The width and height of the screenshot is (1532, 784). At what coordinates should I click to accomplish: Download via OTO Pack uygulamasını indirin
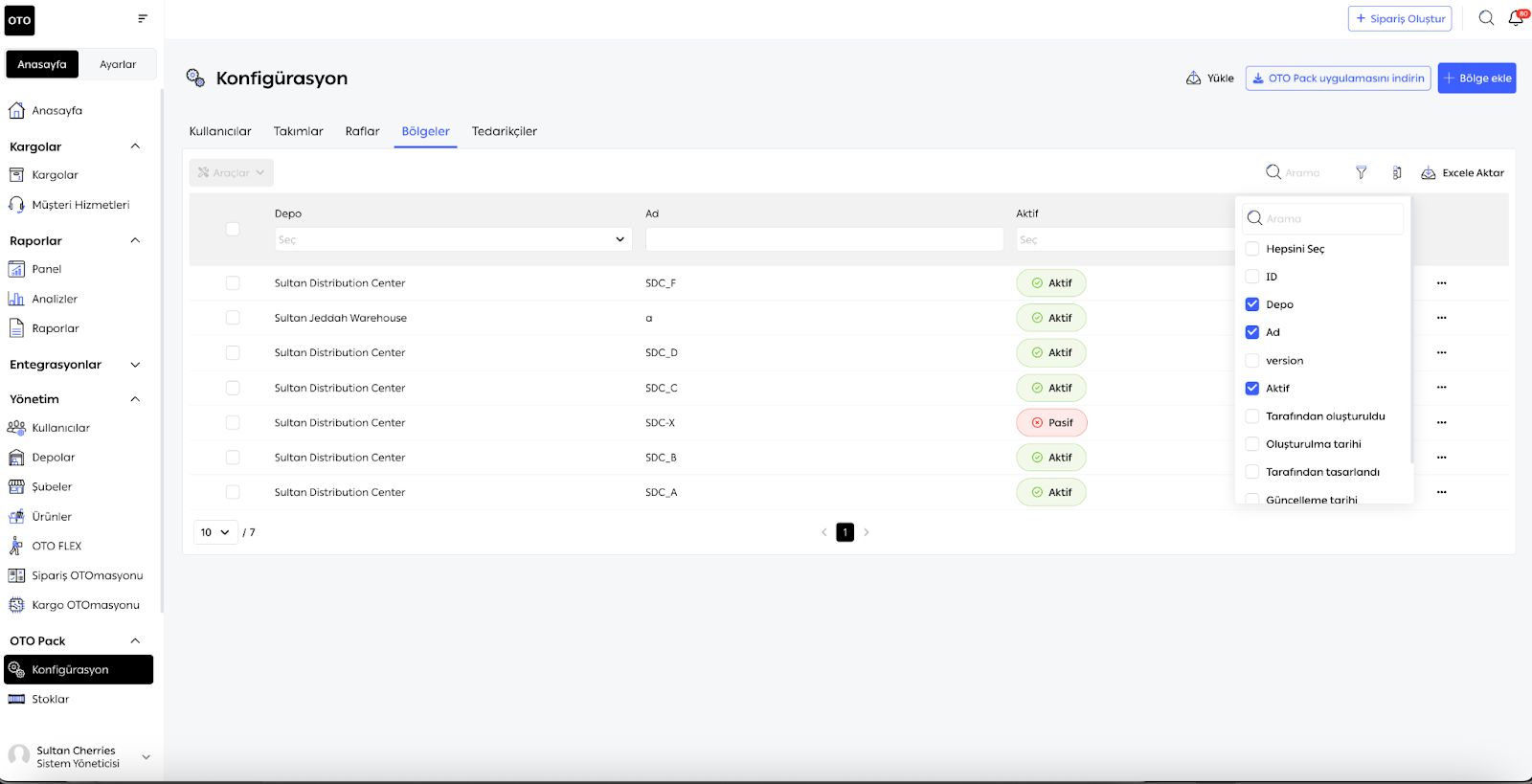[1339, 78]
